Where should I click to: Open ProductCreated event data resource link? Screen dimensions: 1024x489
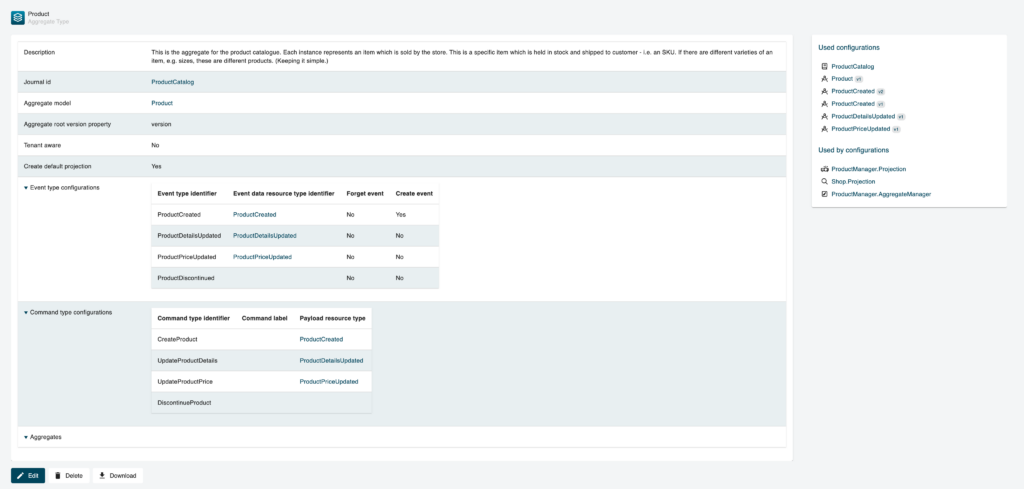[x=254, y=214]
